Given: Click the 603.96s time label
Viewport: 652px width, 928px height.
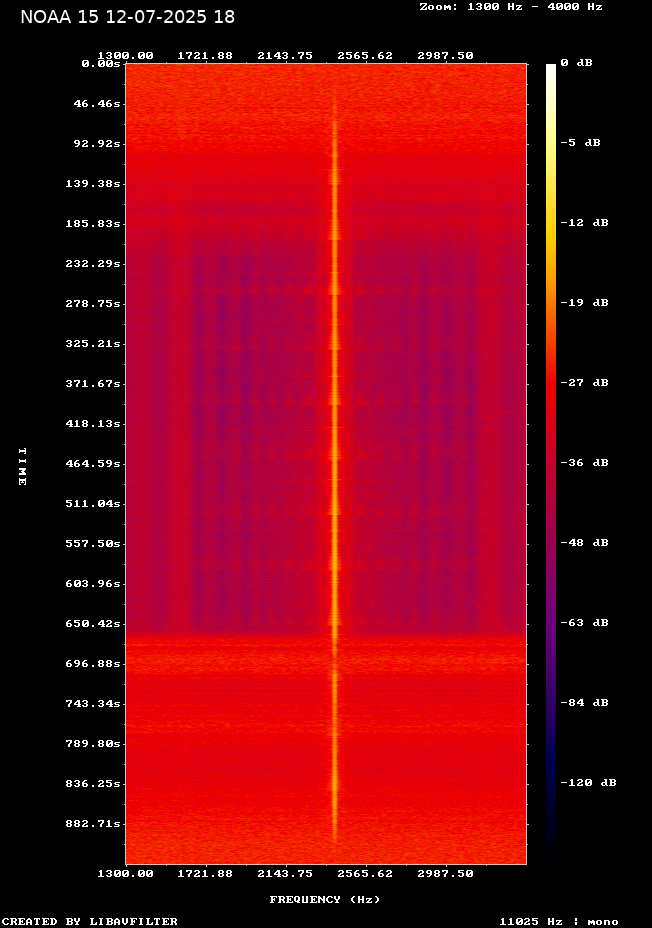Looking at the screenshot, I should pyautogui.click(x=93, y=584).
